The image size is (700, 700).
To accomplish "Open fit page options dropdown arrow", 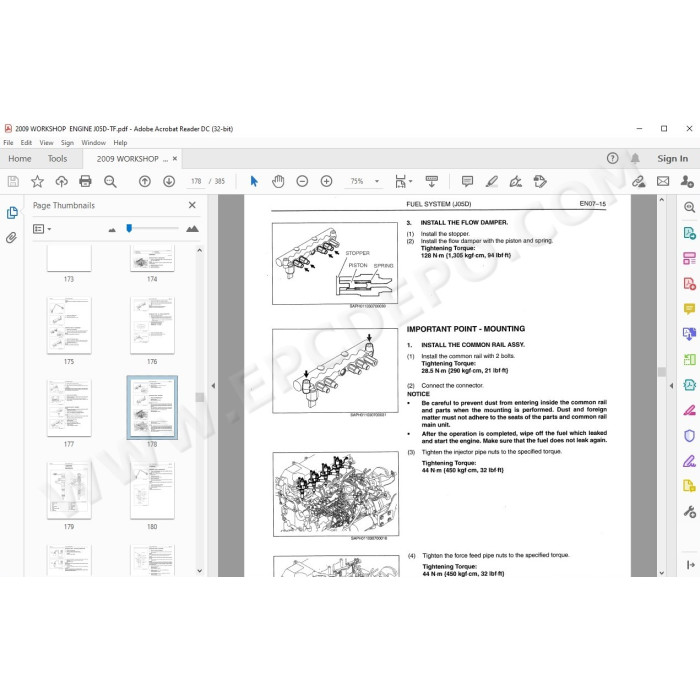I will click(410, 181).
